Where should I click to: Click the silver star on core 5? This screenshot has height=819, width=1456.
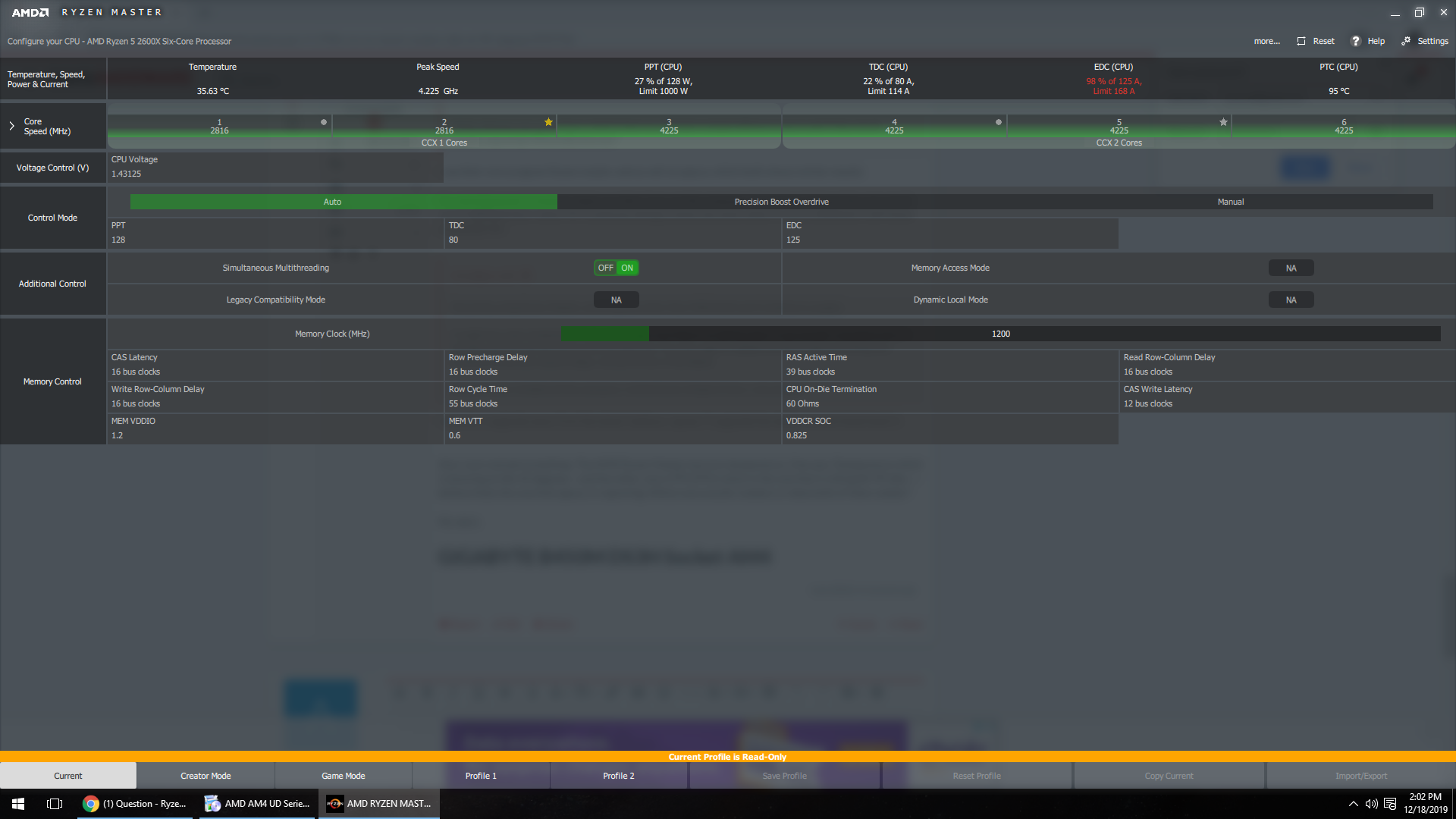(1223, 122)
